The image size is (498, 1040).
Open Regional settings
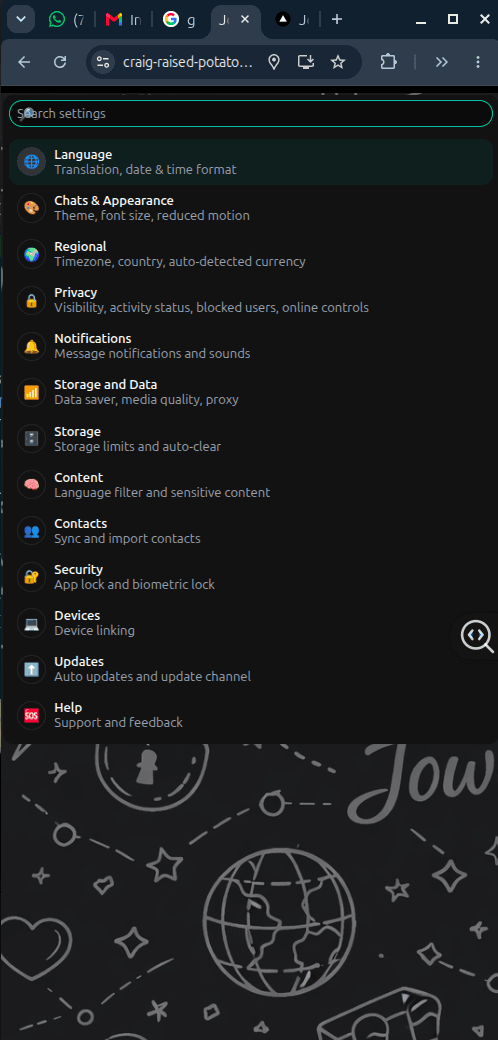coord(251,254)
